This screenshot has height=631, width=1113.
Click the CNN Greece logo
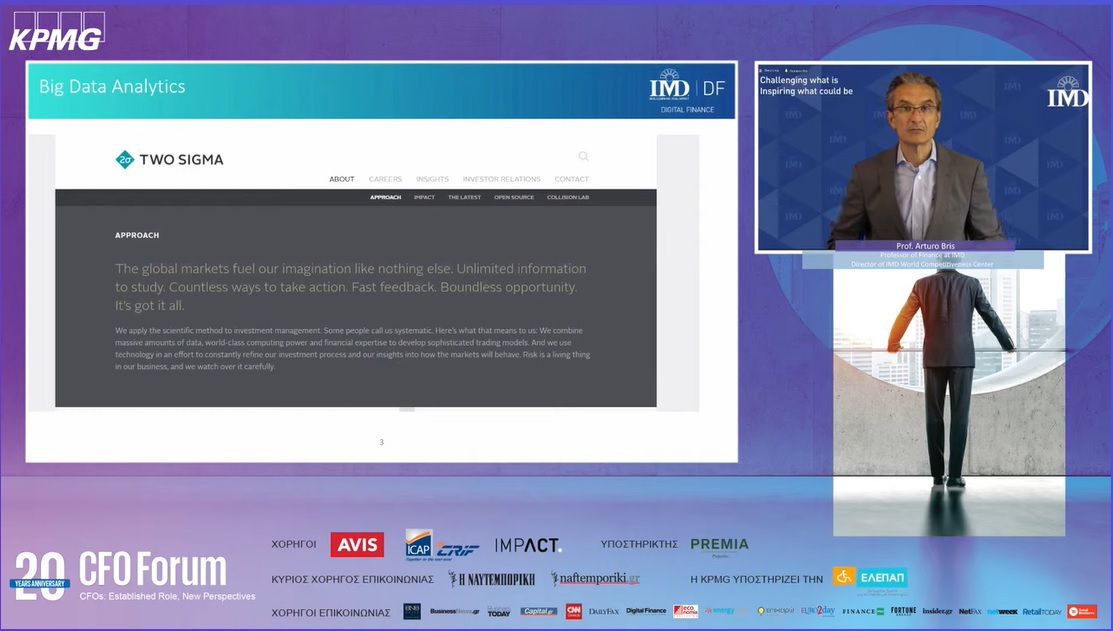(574, 611)
